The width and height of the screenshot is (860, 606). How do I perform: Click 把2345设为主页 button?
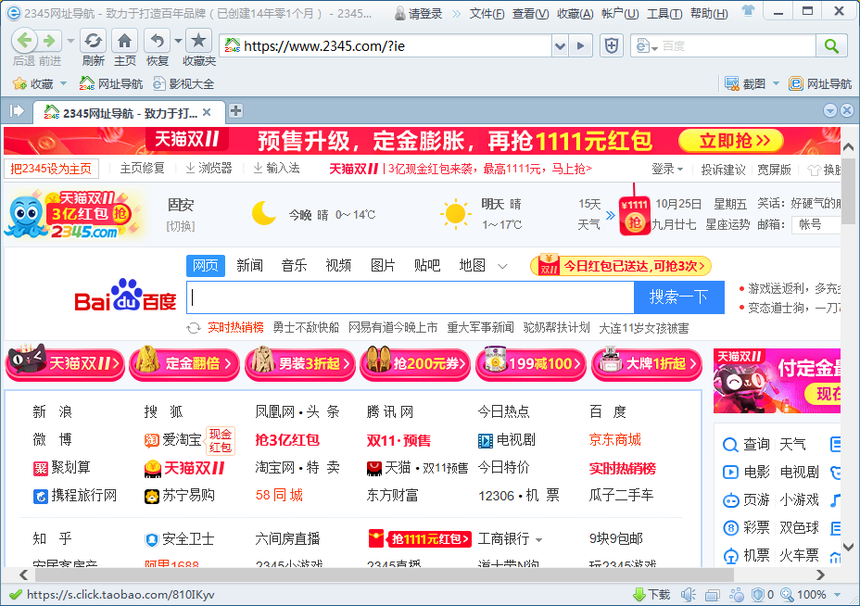pyautogui.click(x=51, y=169)
